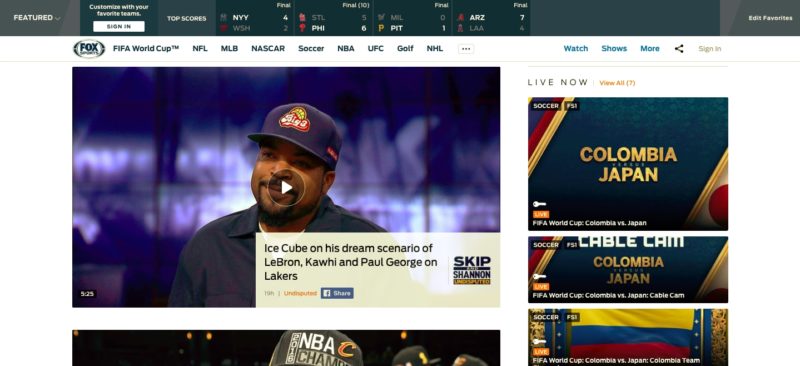The image size is (800, 366).
Task: Open the More link in the navigation
Action: 649,48
